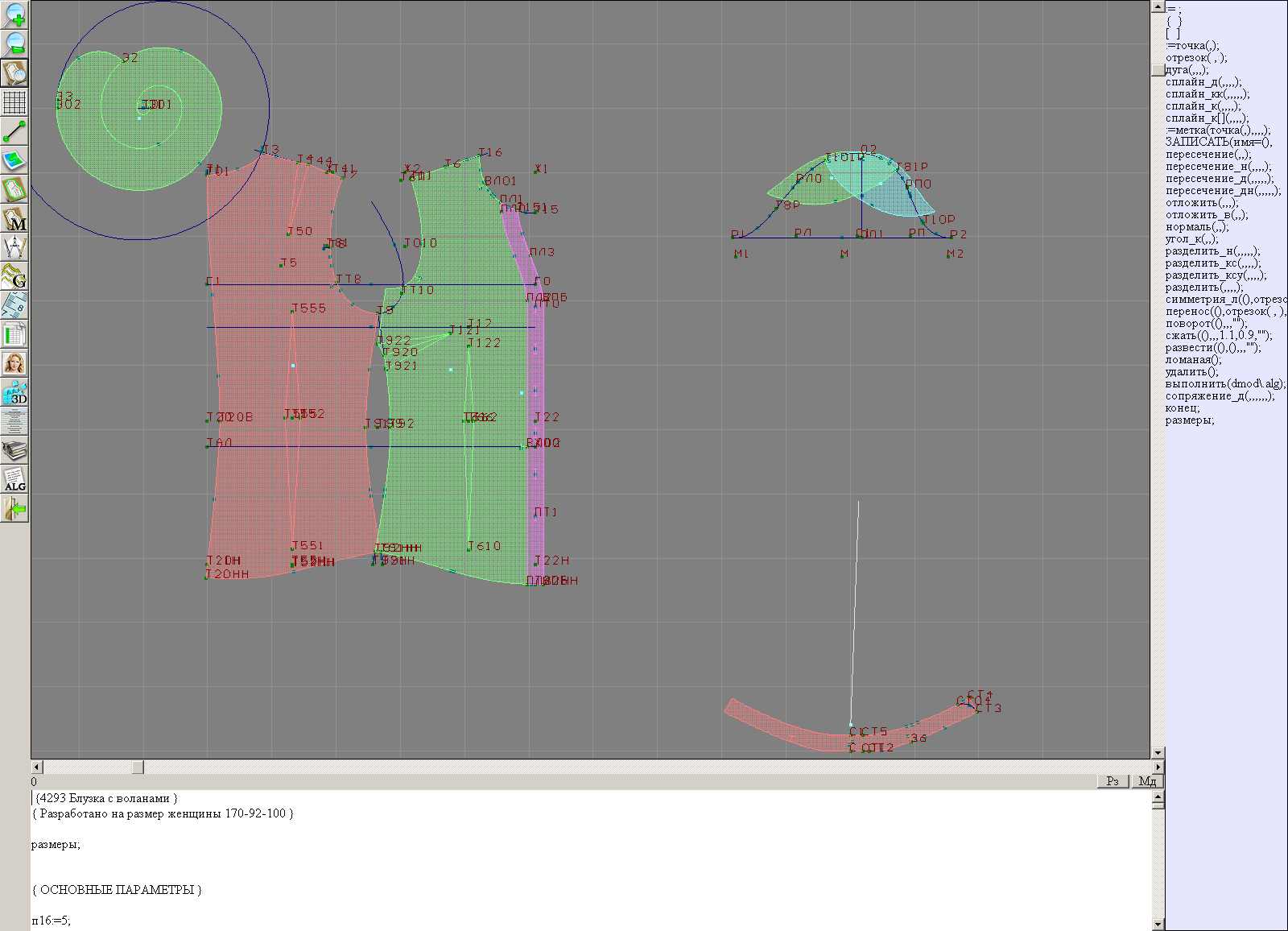Image resolution: width=1288 pixels, height=931 pixels.
Task: Open the green spreadsheet table icon
Action: point(14,334)
